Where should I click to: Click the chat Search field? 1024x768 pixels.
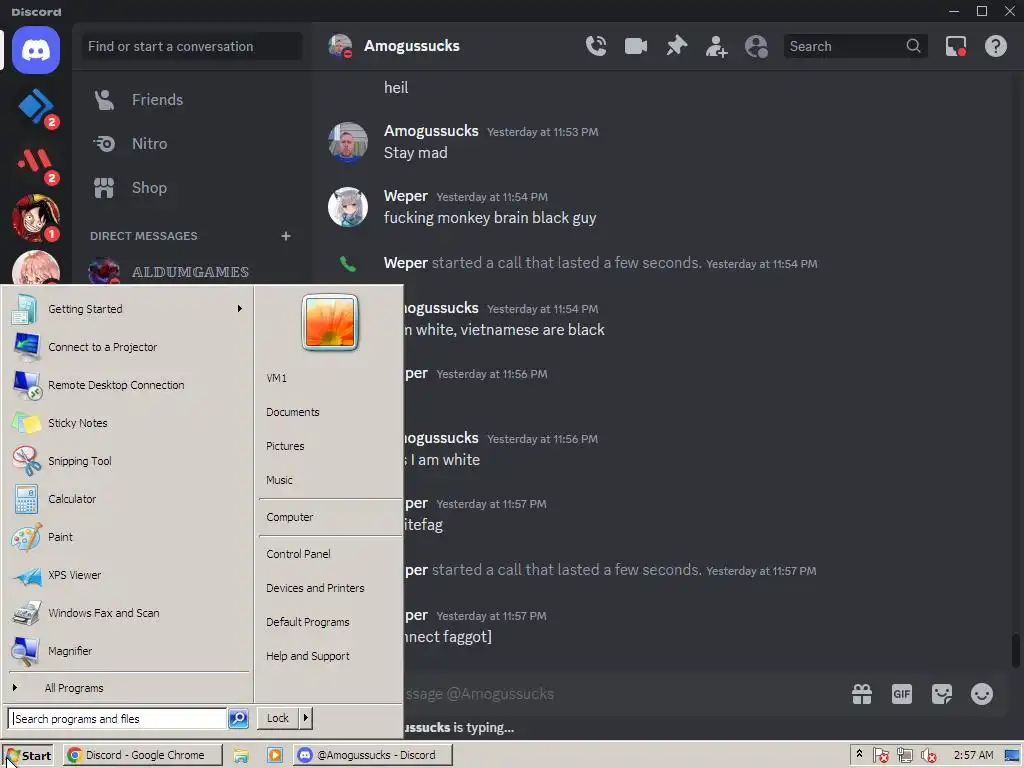856,46
